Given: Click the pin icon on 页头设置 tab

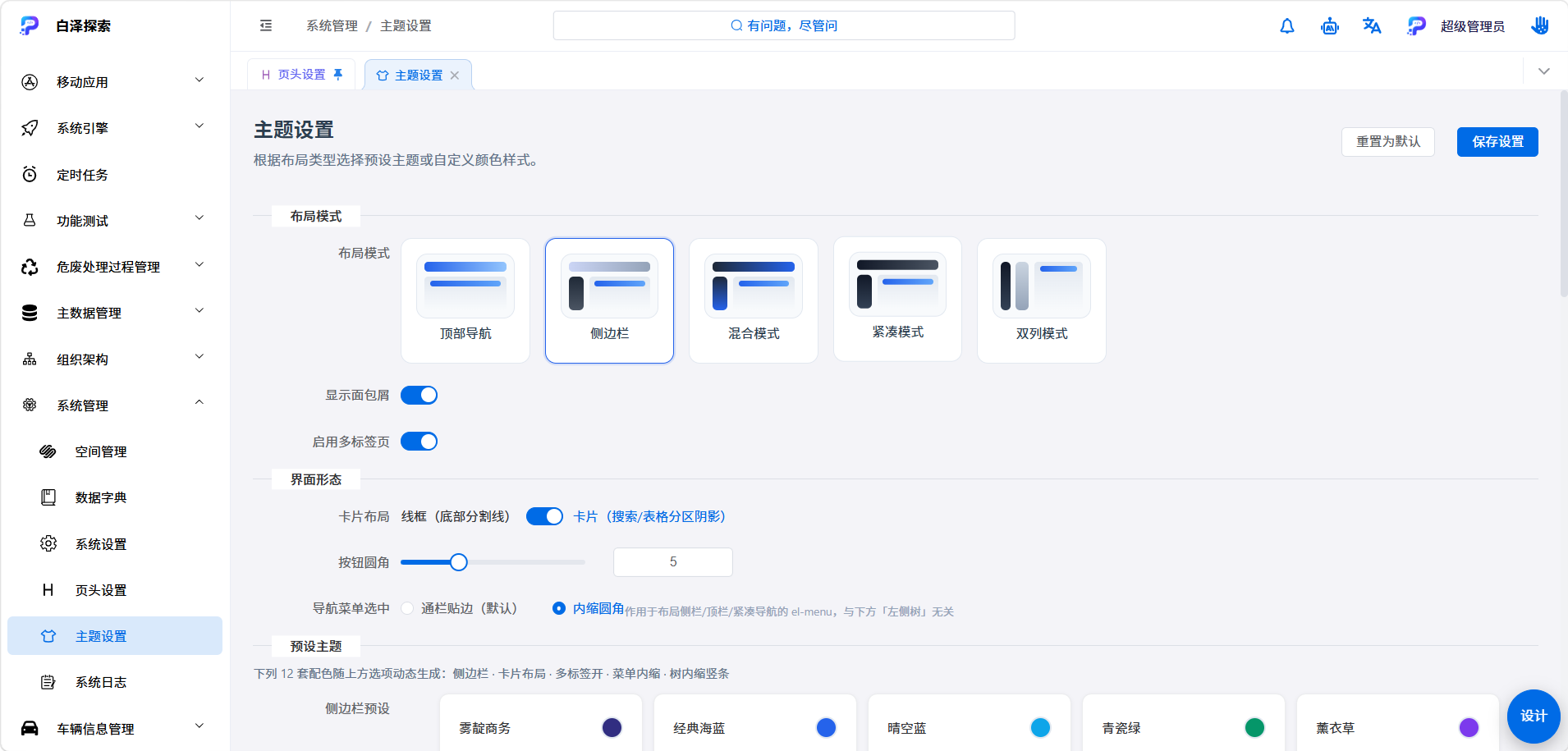Looking at the screenshot, I should pos(338,74).
